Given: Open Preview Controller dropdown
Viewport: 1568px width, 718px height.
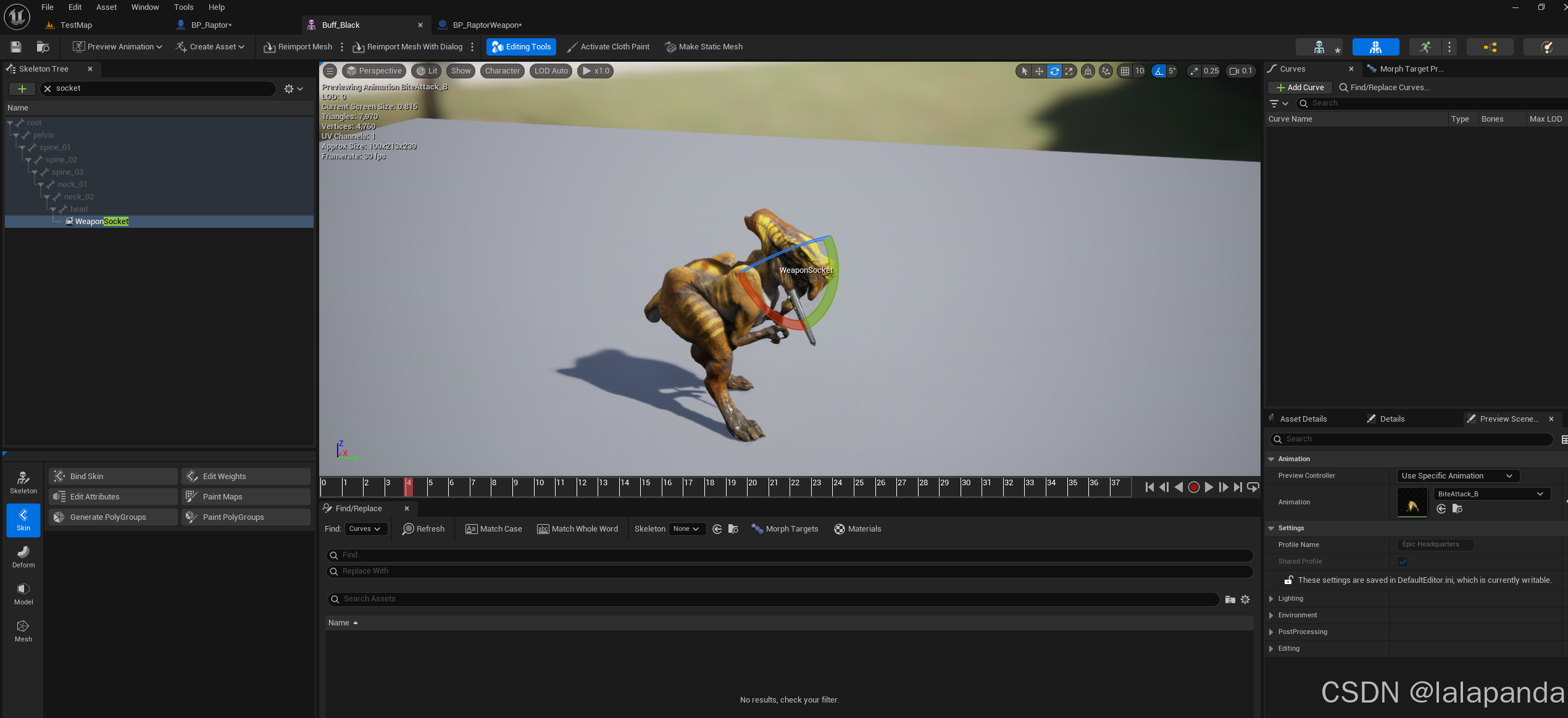Looking at the screenshot, I should click(1457, 476).
